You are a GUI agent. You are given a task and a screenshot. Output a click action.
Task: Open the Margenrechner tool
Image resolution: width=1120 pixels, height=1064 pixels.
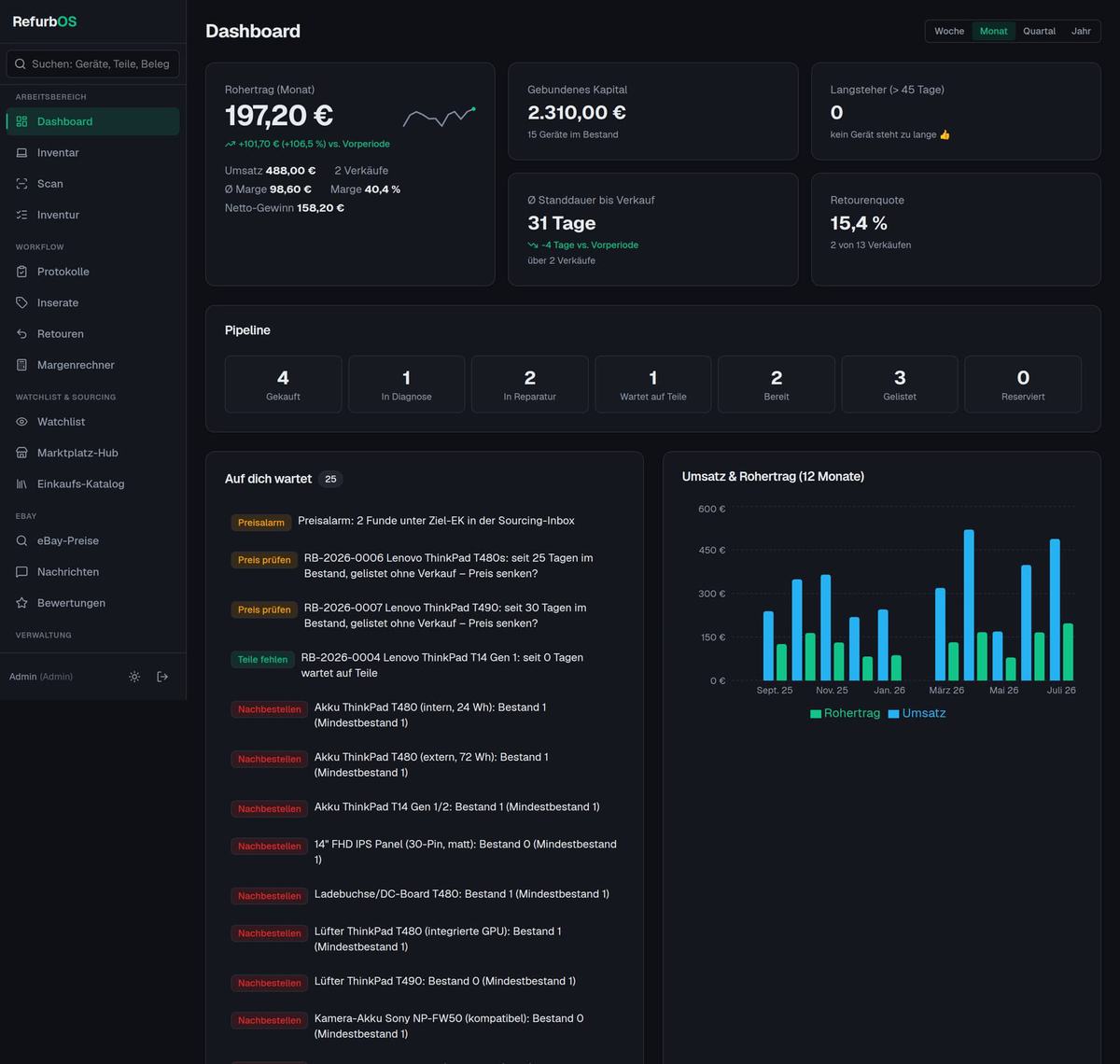click(x=93, y=365)
